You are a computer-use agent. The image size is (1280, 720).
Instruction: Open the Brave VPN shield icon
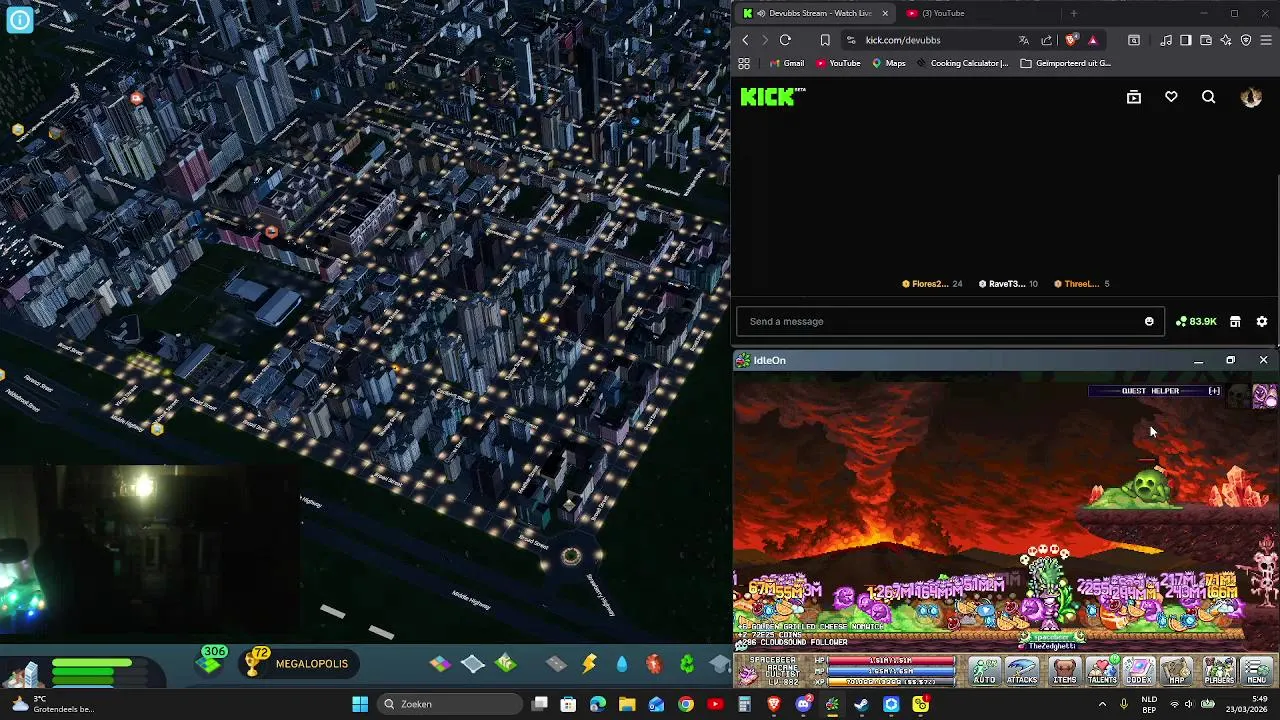[x=1246, y=40]
